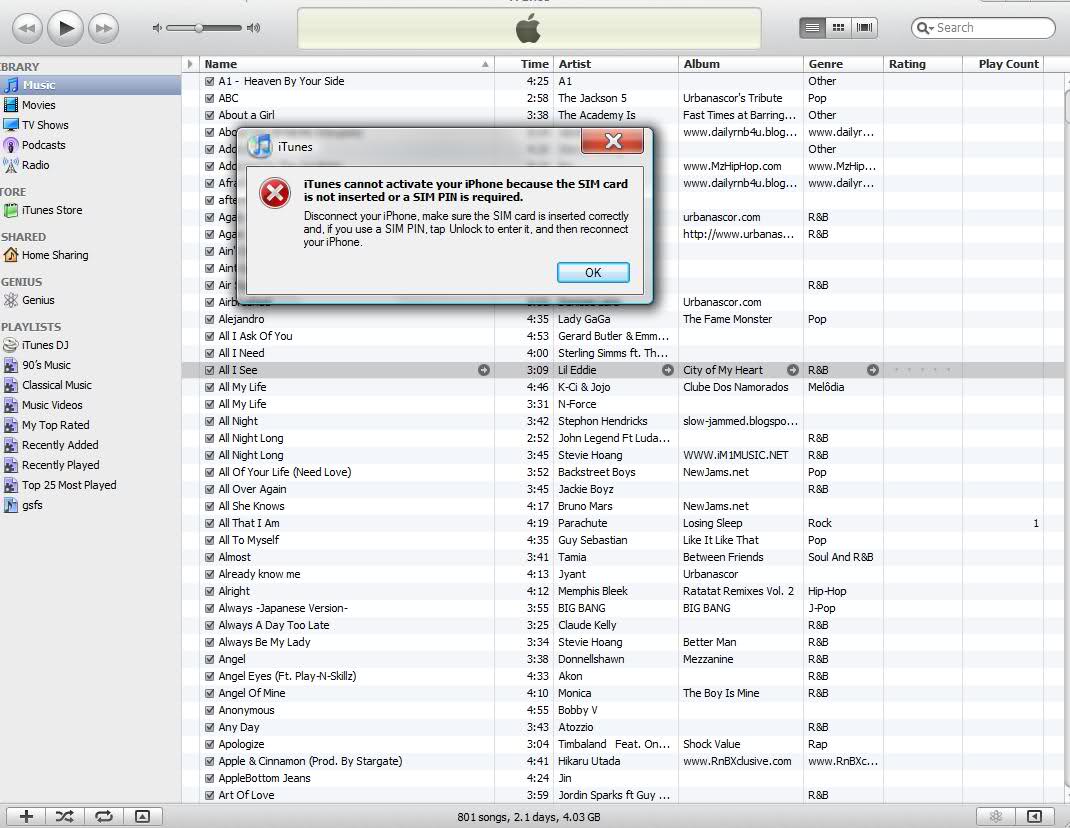Viewport: 1070px width, 828px height.
Task: Close the iTunes error dialog
Action: click(x=612, y=141)
